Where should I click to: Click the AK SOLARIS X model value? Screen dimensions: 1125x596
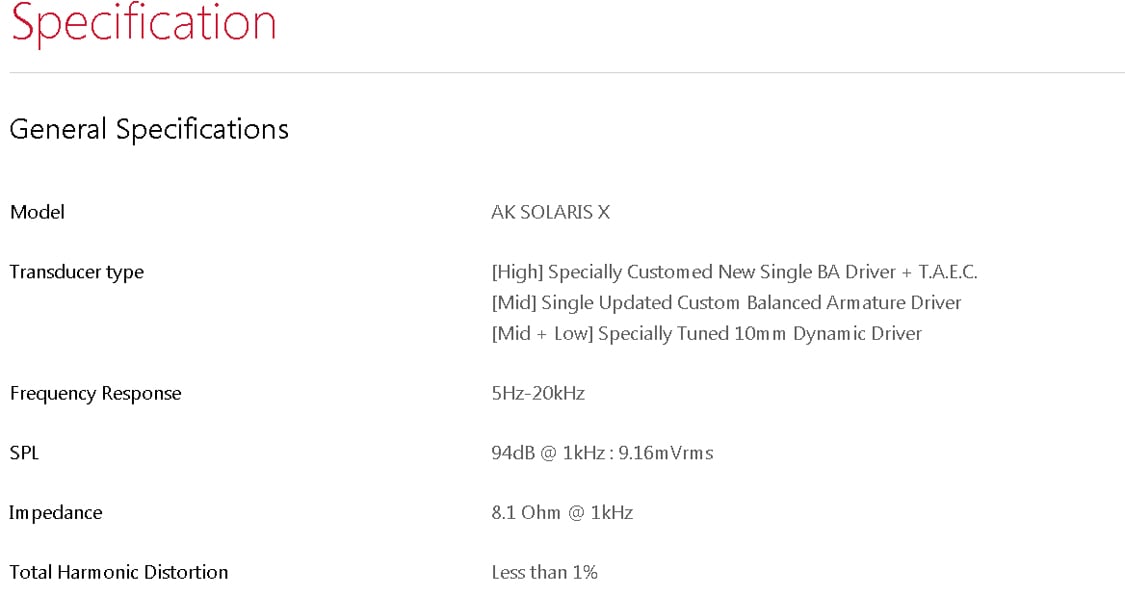[550, 212]
